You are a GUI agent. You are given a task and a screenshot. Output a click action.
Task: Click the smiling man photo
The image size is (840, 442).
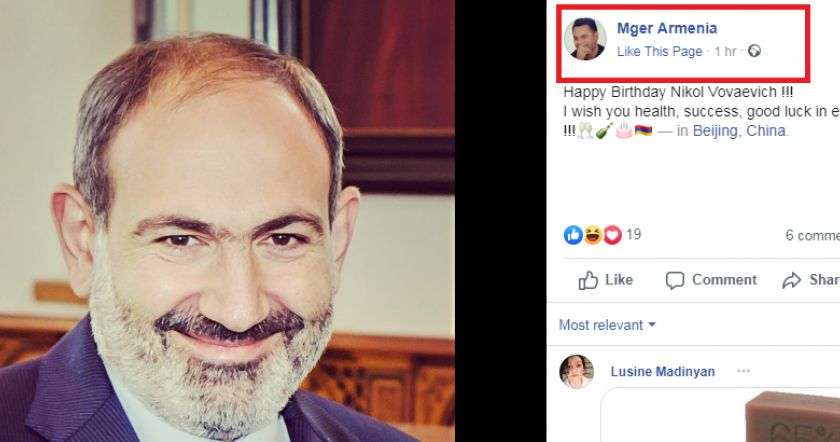tap(227, 221)
